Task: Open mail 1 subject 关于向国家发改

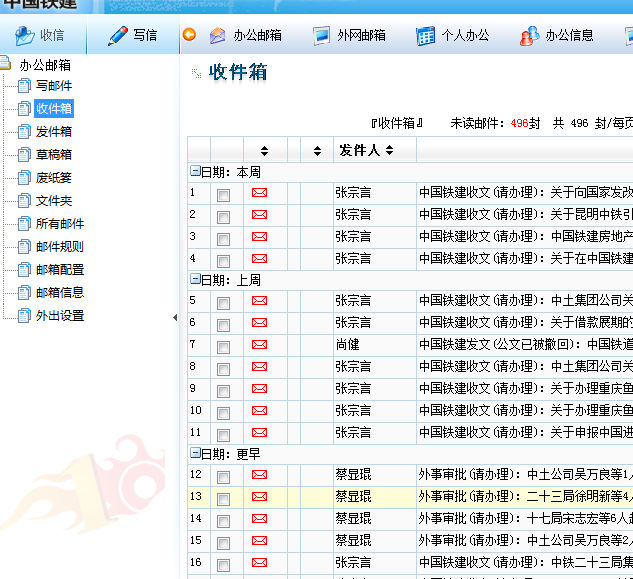Action: 526,193
